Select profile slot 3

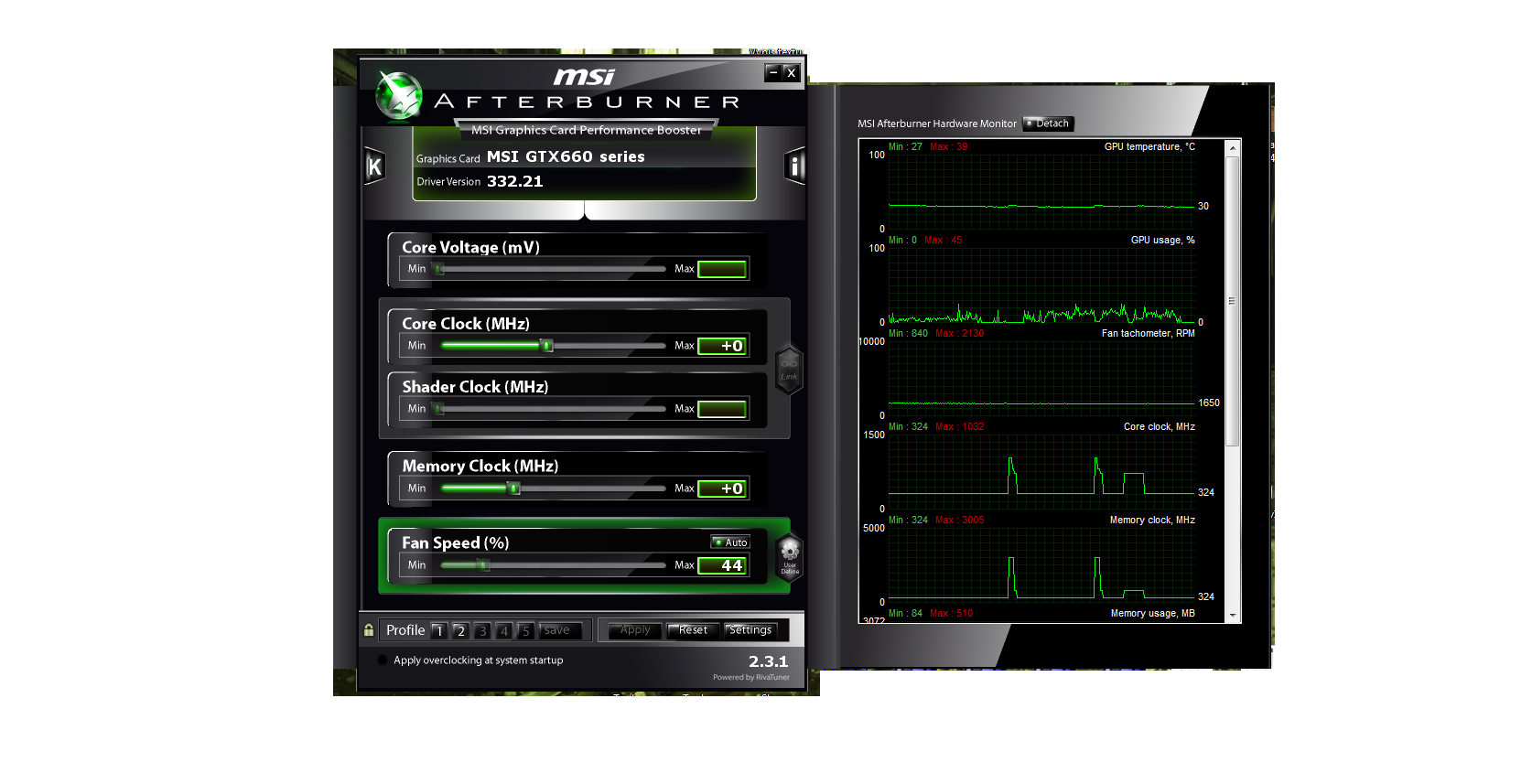[x=482, y=631]
